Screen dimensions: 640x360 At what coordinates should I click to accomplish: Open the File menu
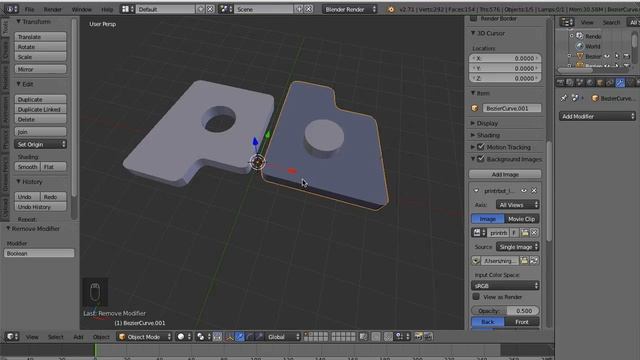coord(29,9)
